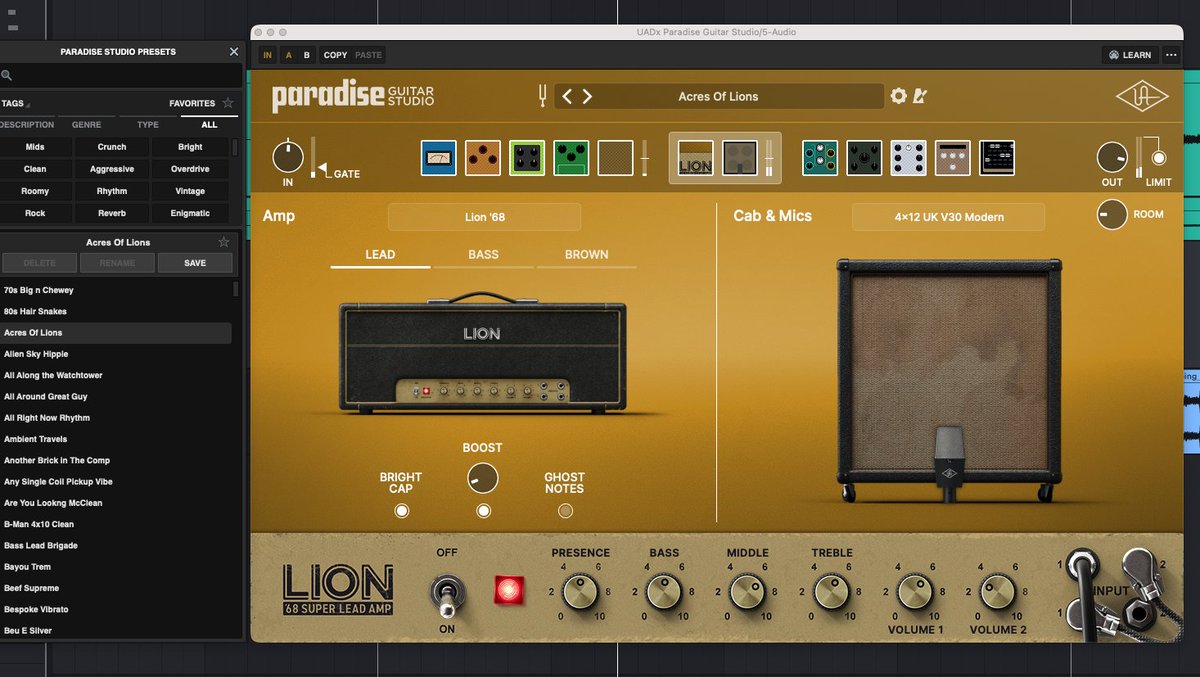Click the red amp power lamp
1200x677 pixels.
point(510,590)
